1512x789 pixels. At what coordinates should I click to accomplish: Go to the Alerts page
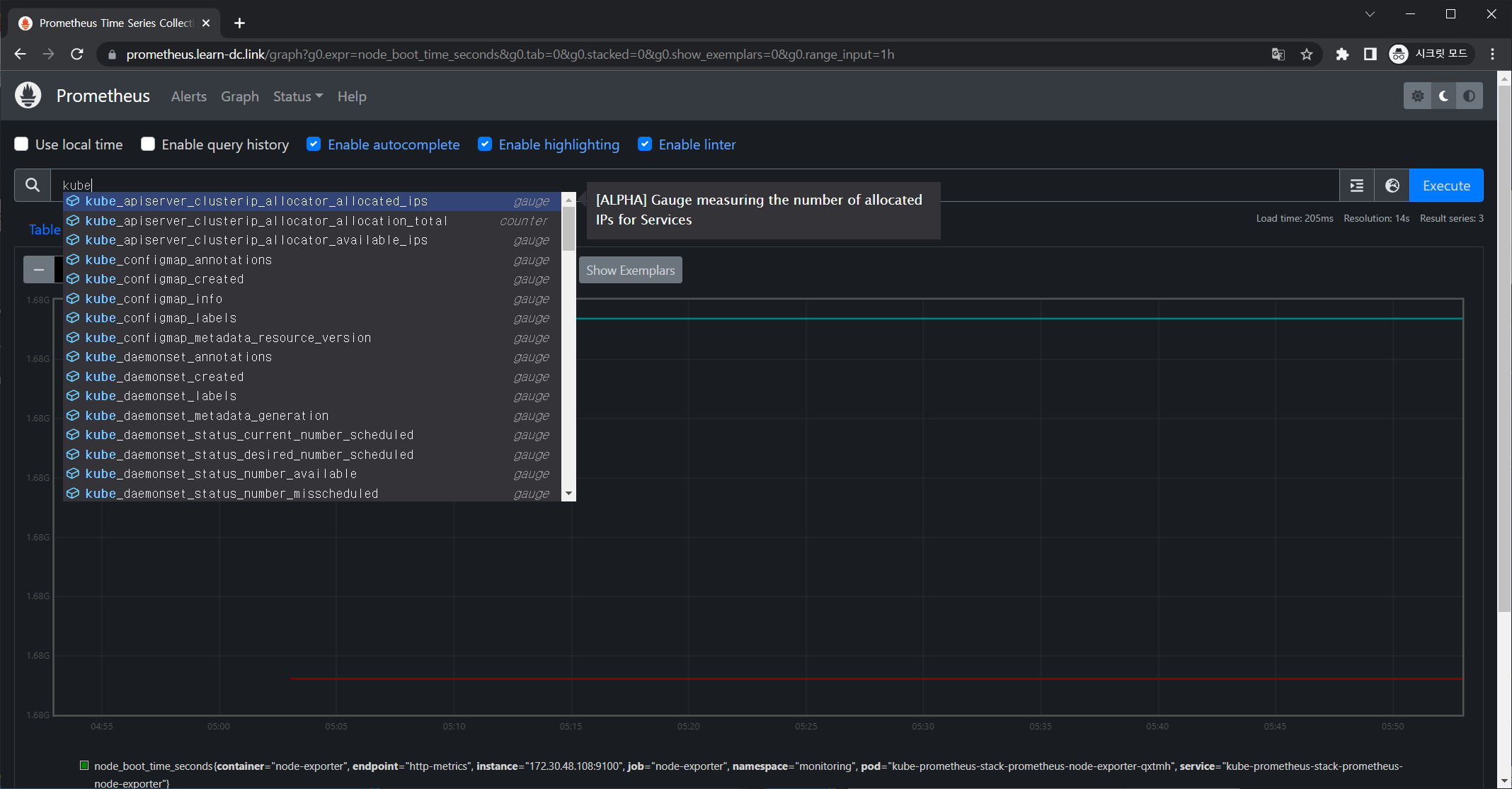[188, 96]
